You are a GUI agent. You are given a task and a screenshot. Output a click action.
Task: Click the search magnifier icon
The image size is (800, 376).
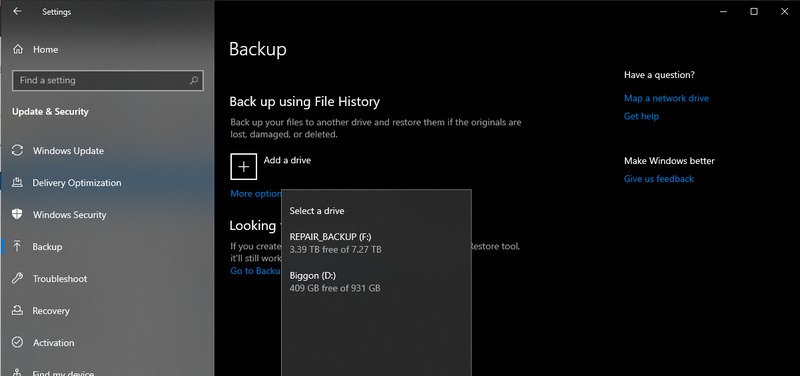point(193,81)
